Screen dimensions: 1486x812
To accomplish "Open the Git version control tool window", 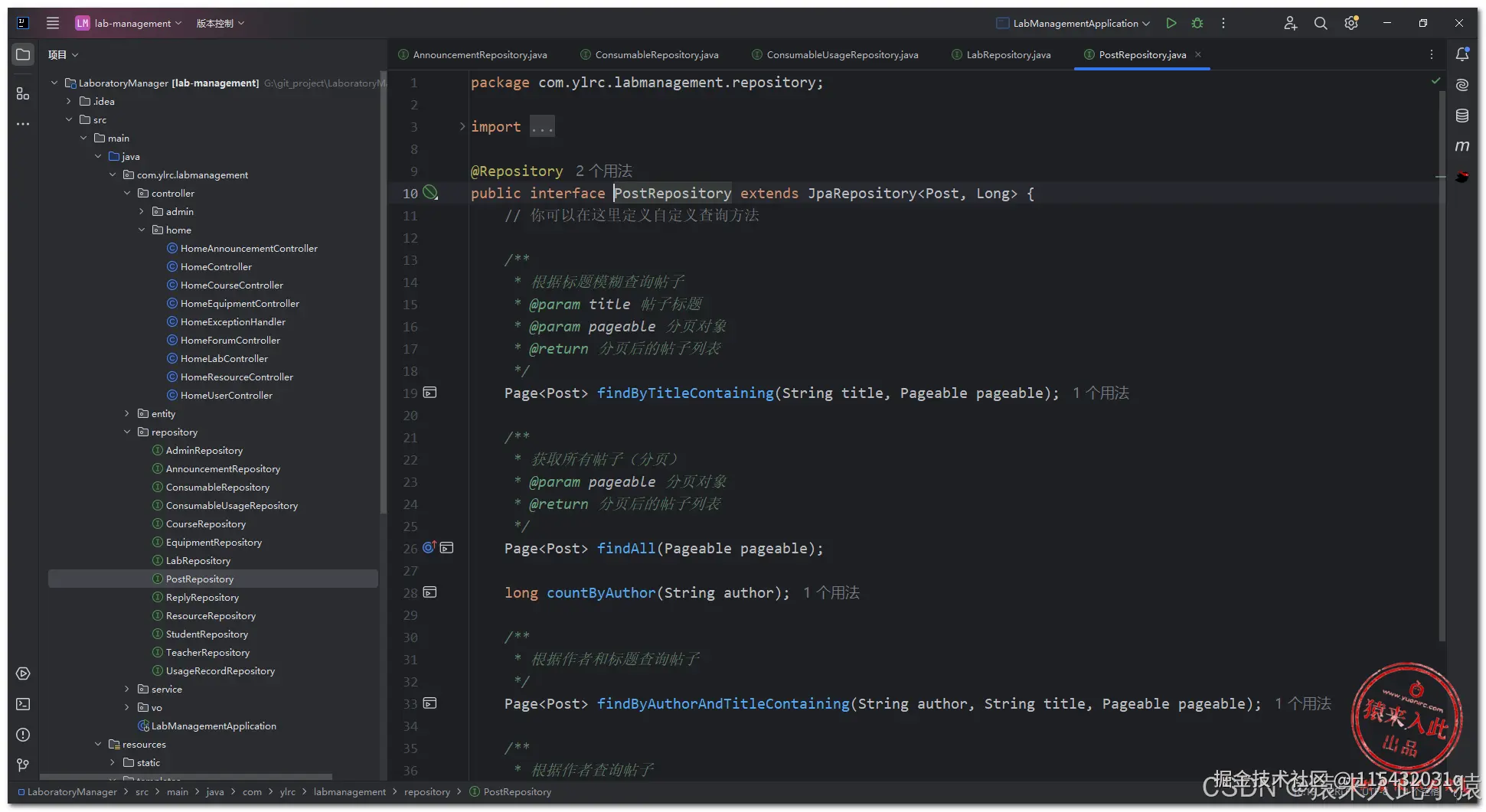I will pyautogui.click(x=23, y=765).
